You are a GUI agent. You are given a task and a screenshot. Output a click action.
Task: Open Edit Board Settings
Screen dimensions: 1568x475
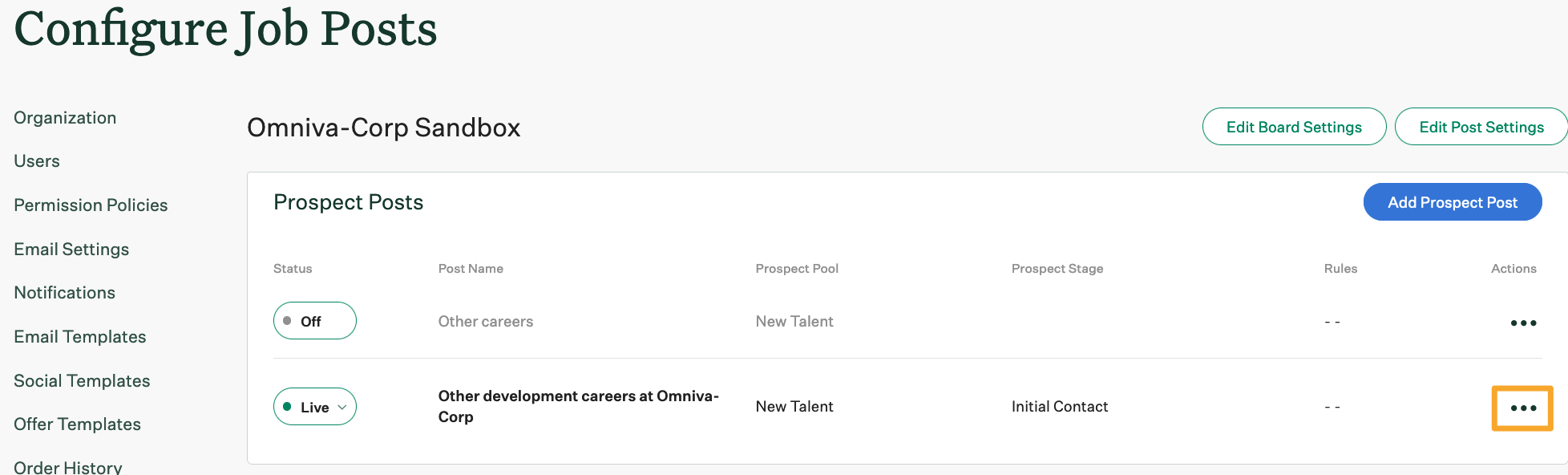[1294, 126]
